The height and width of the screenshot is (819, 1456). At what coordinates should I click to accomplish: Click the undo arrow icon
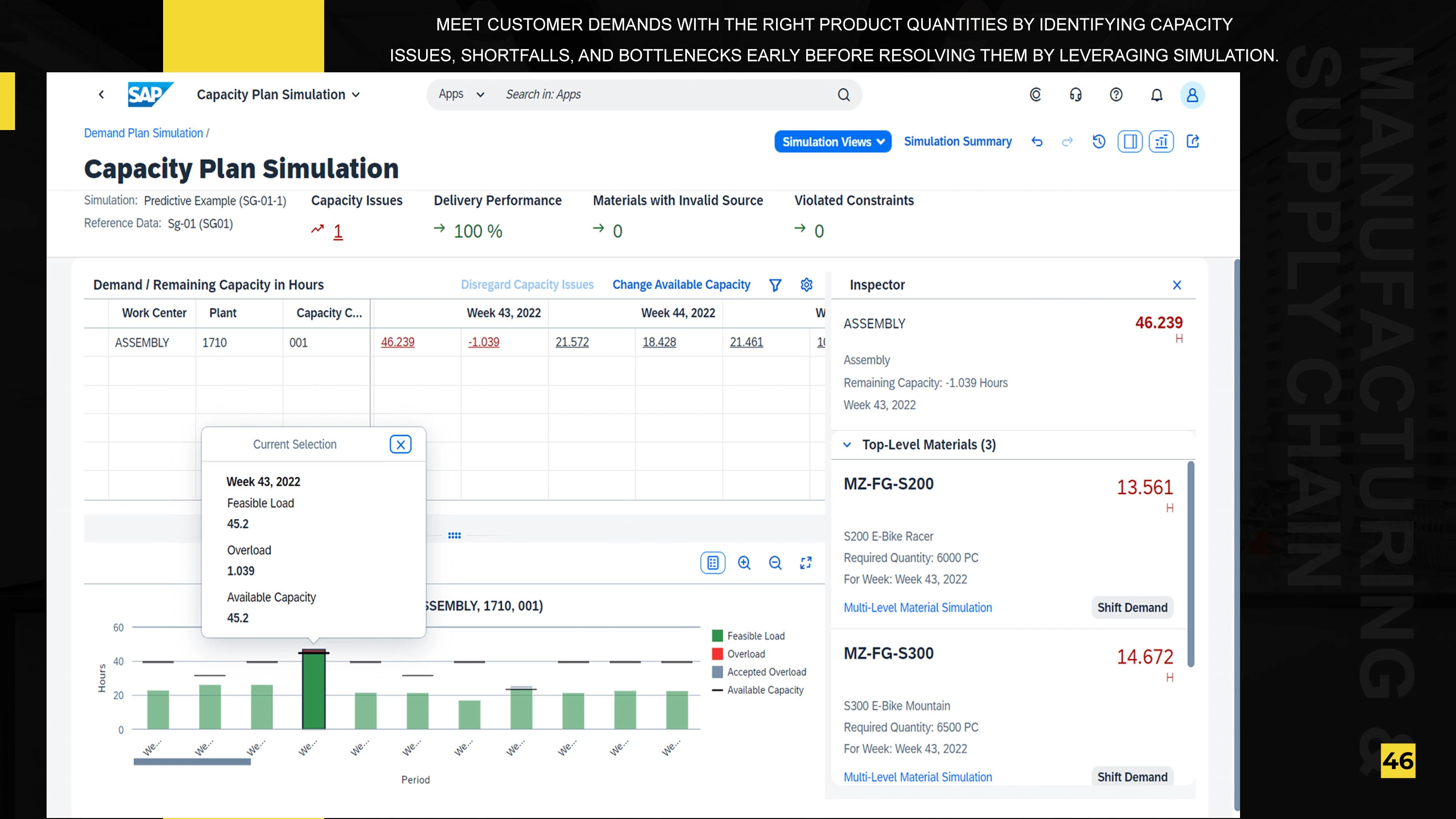[x=1037, y=141]
